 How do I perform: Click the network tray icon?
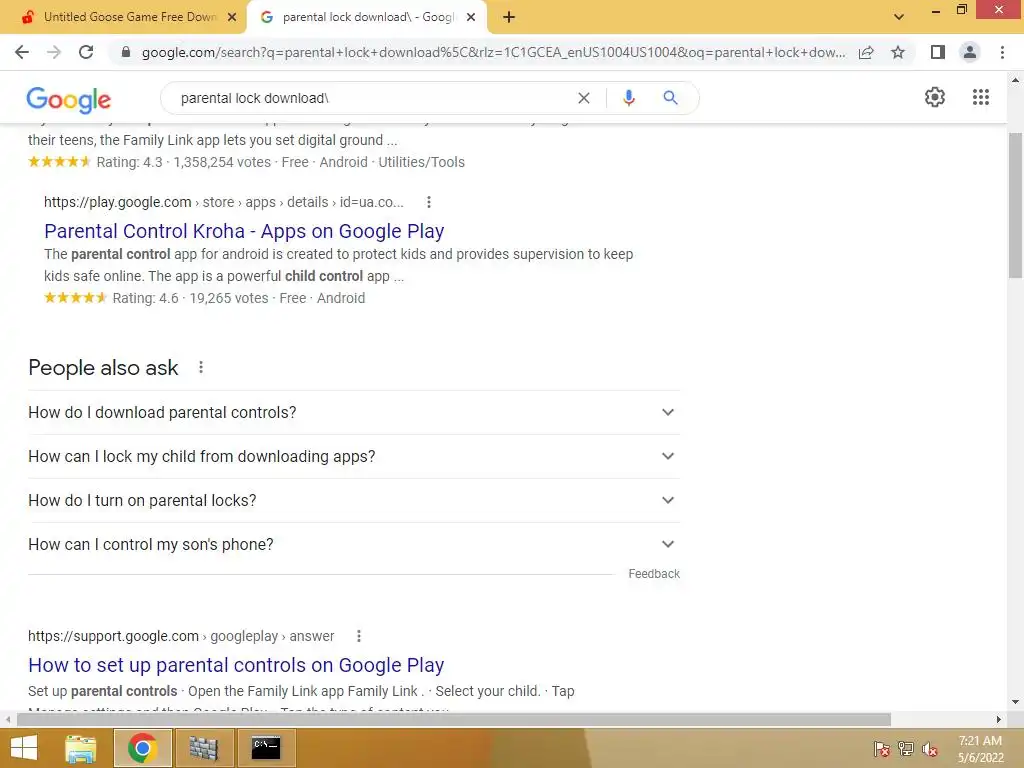(906, 749)
